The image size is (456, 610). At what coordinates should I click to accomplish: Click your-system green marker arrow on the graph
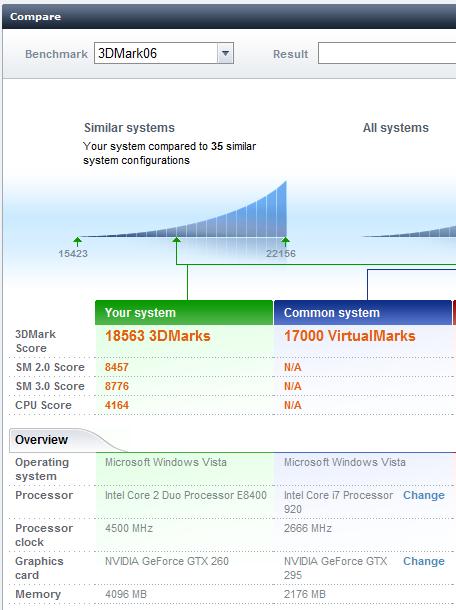[x=177, y=242]
